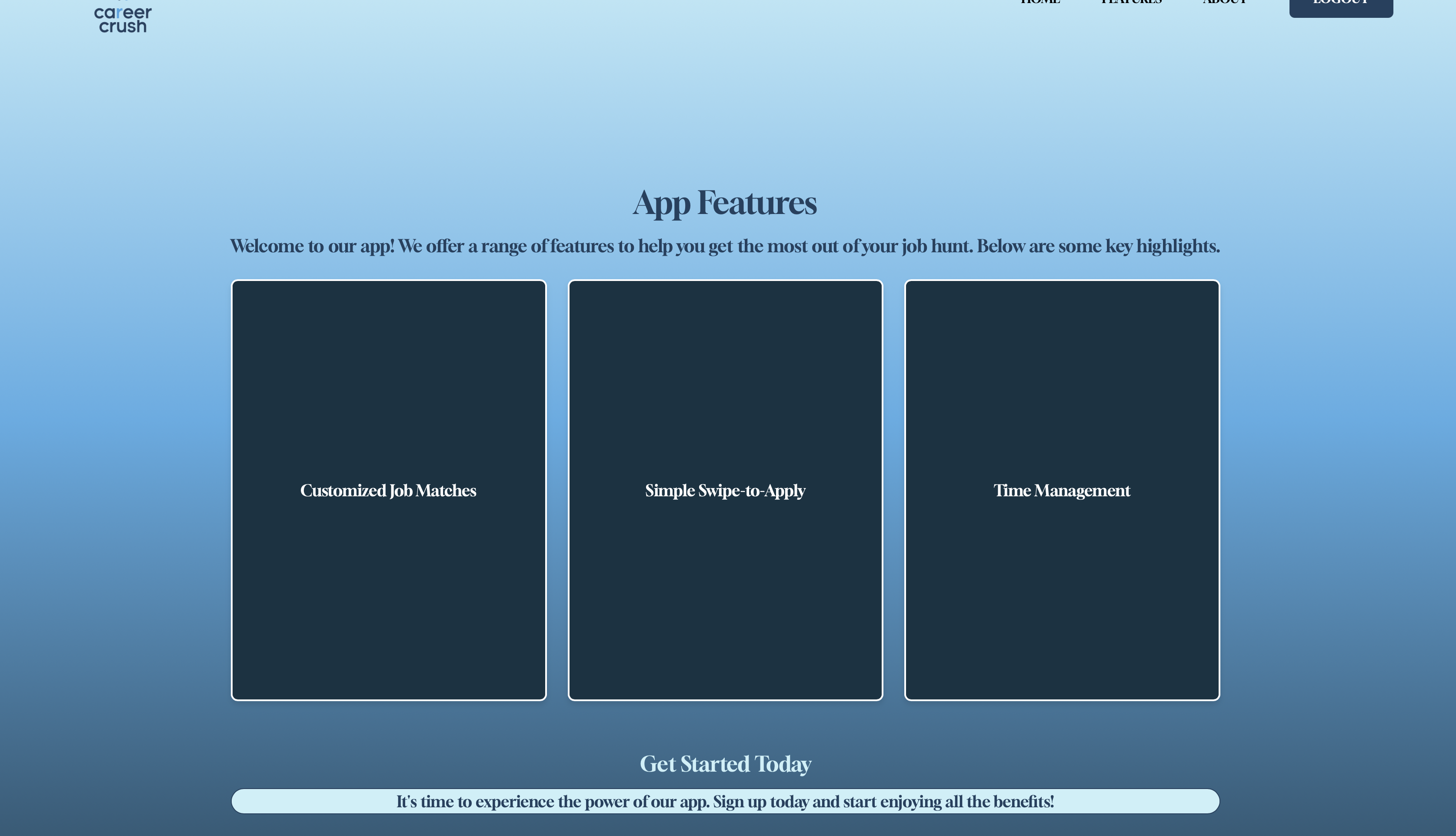Open the About nav link
1456x836 pixels.
(1225, 2)
